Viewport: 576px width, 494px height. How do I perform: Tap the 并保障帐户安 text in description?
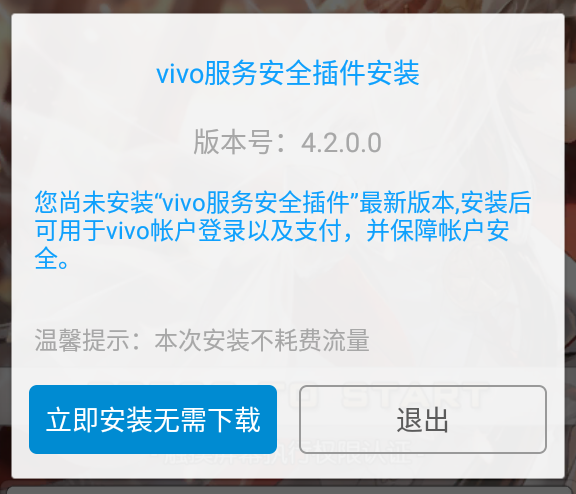[x=438, y=231]
